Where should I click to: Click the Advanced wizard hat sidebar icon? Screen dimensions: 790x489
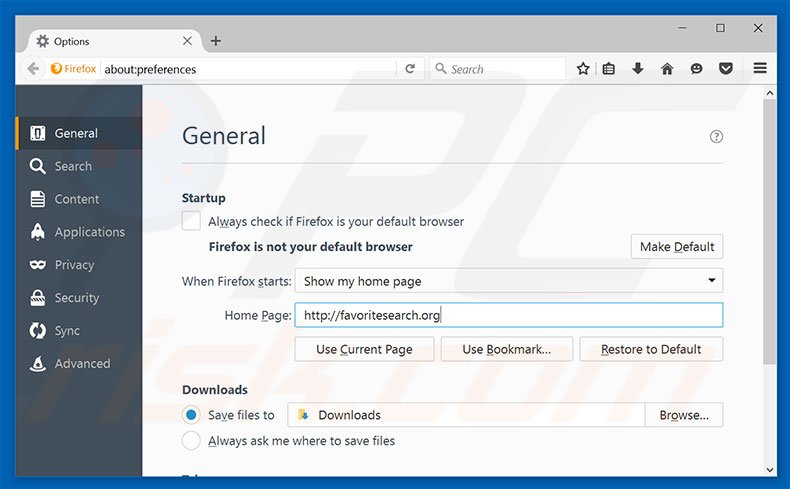[x=37, y=363]
